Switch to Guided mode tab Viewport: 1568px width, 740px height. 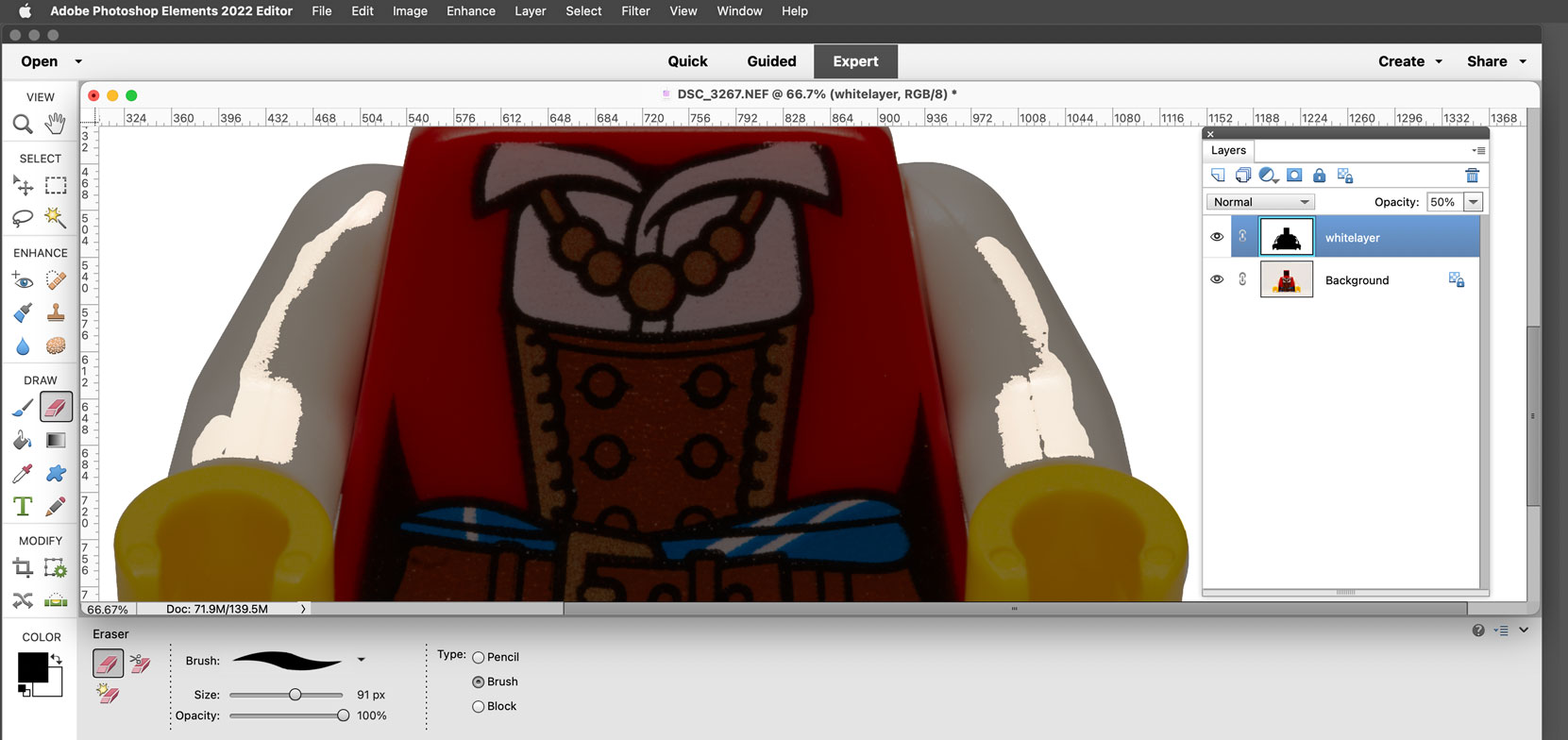771,61
